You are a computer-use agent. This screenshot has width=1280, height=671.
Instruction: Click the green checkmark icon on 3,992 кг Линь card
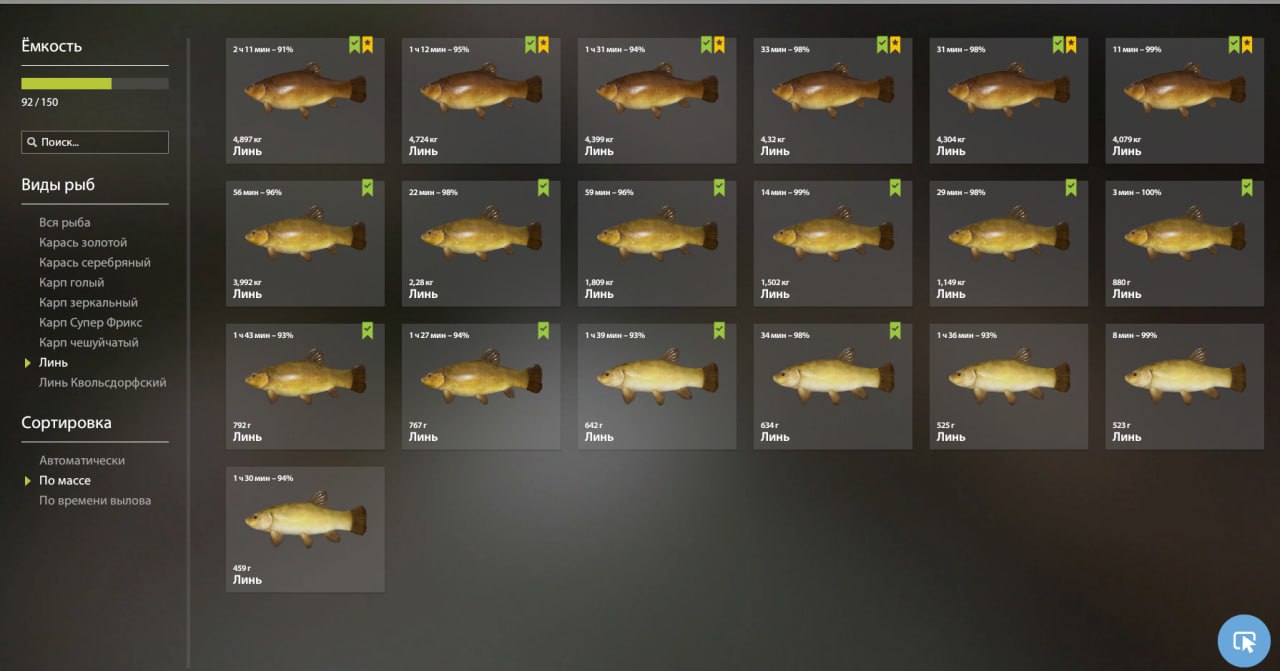coord(367,188)
